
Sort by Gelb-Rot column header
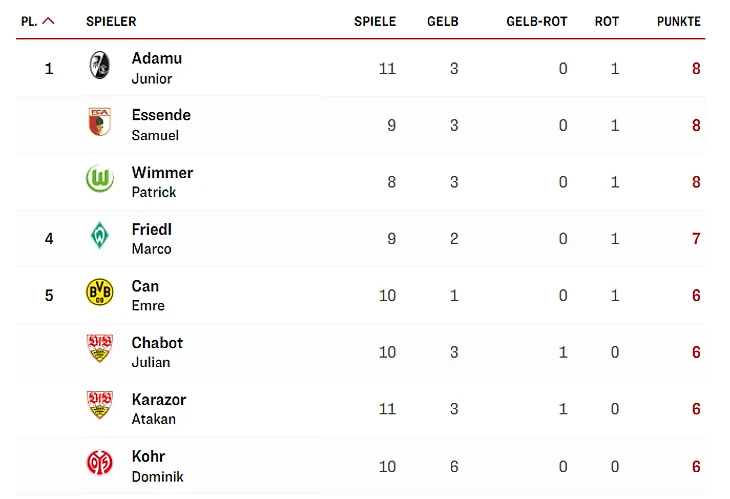536,21
